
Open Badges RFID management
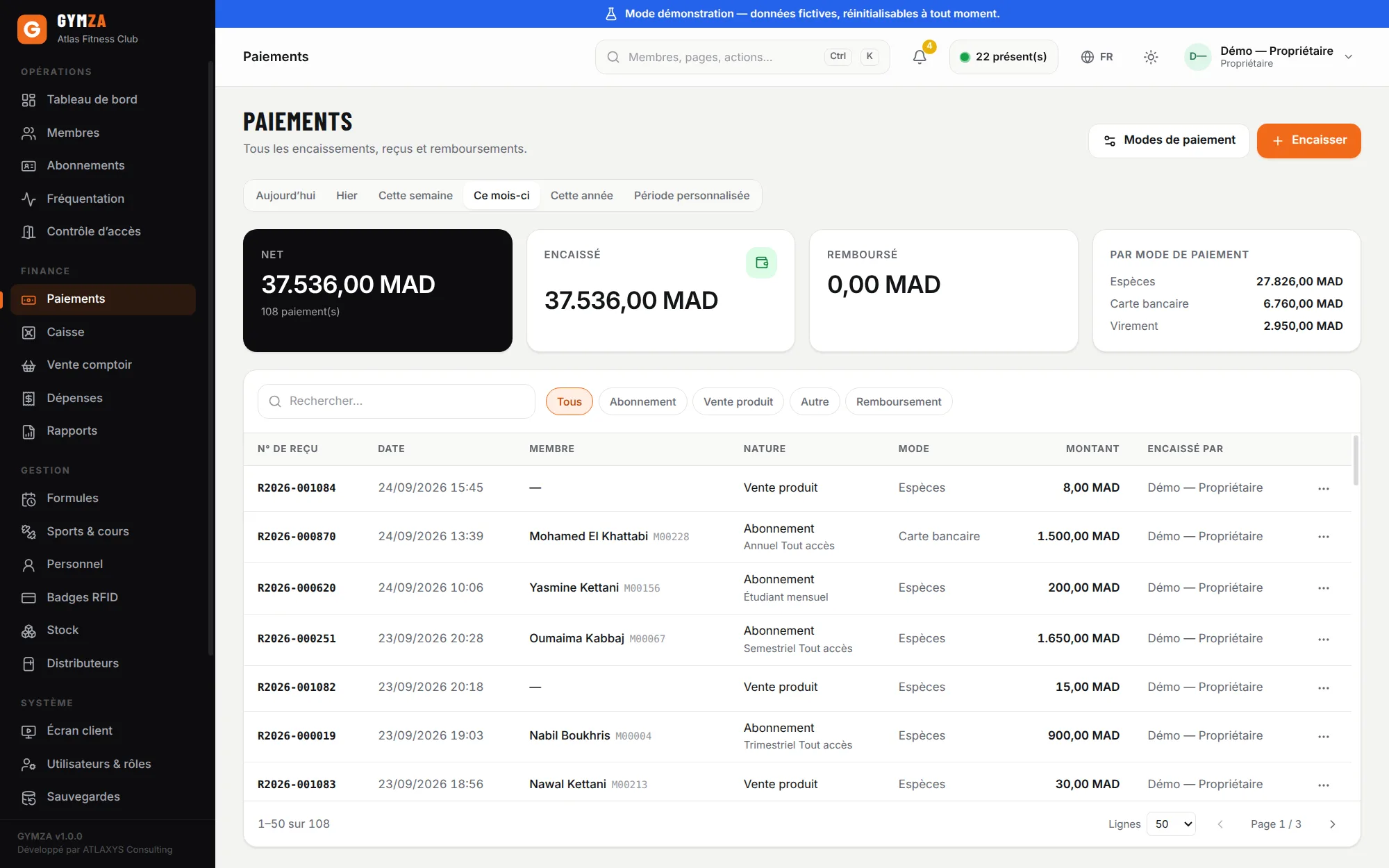[103, 597]
